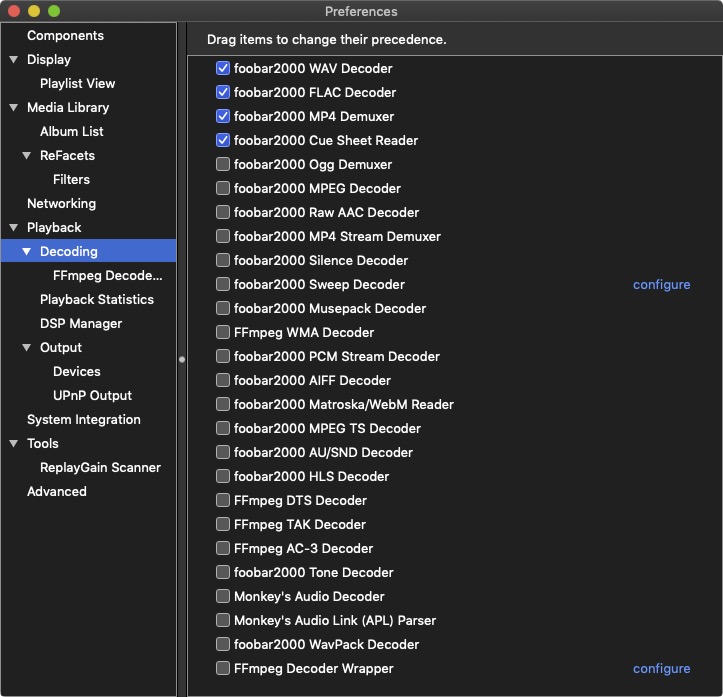Image resolution: width=723 pixels, height=697 pixels.
Task: Click the green zoom window button
Action: point(54,11)
